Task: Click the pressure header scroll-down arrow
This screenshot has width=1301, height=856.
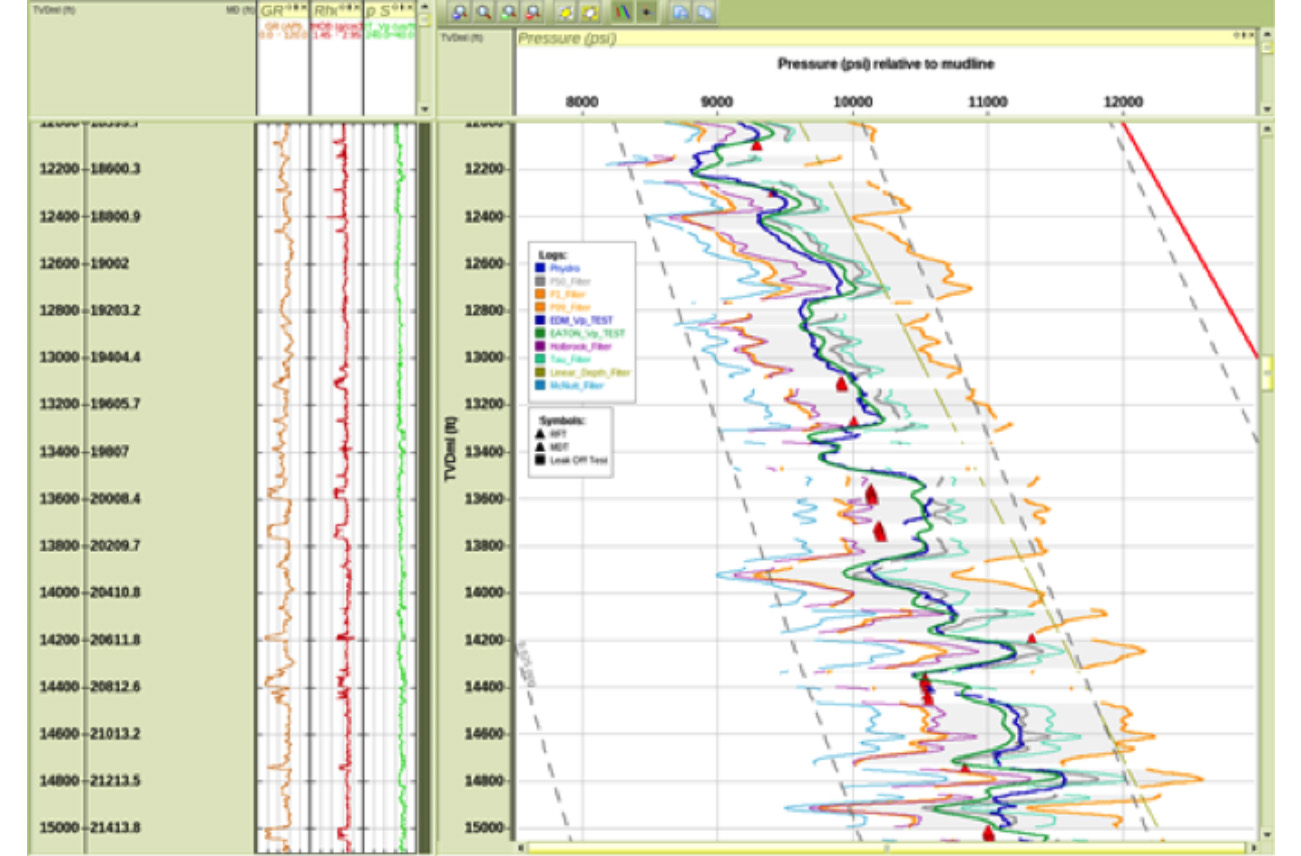Action: click(x=1267, y=109)
